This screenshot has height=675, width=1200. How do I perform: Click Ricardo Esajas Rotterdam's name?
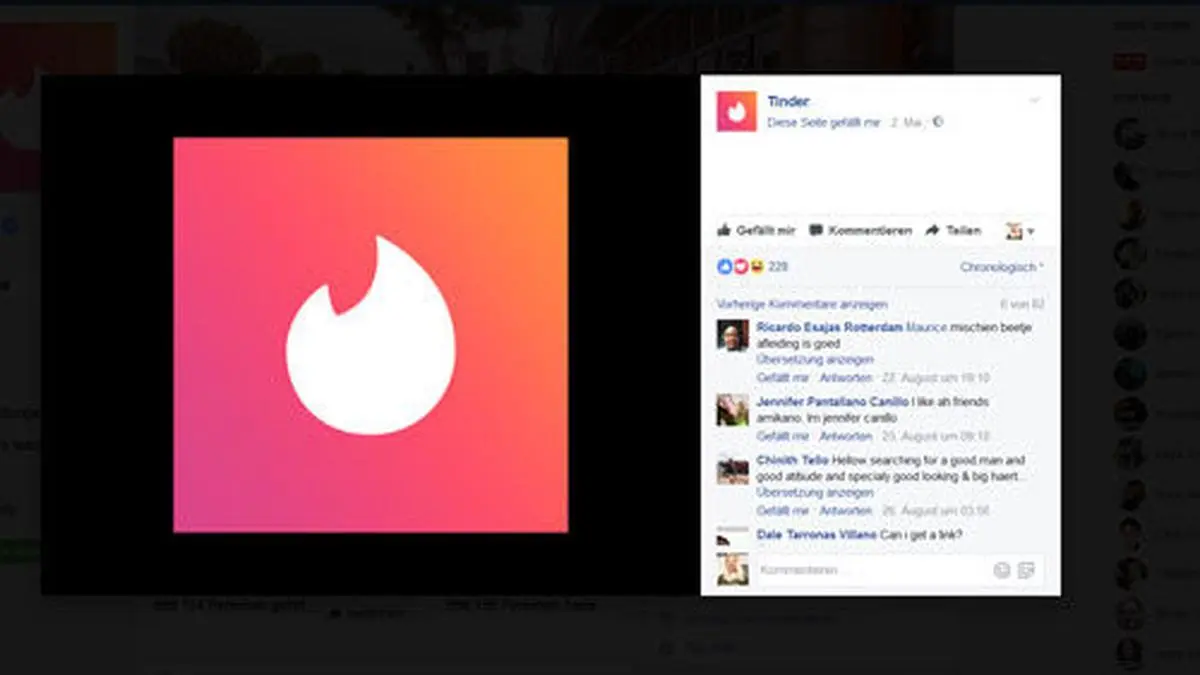829,327
